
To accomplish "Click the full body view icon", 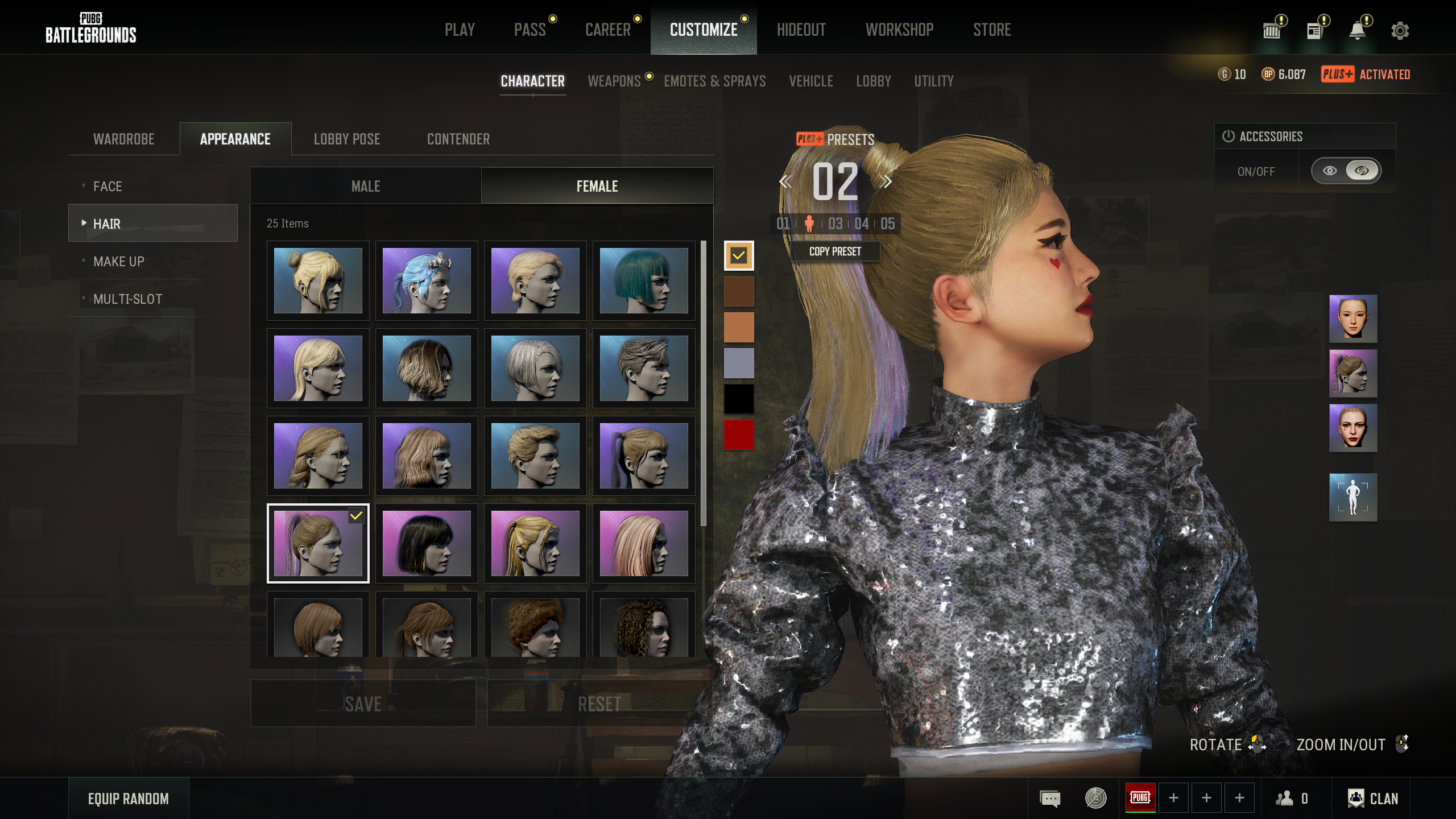I will (1353, 497).
